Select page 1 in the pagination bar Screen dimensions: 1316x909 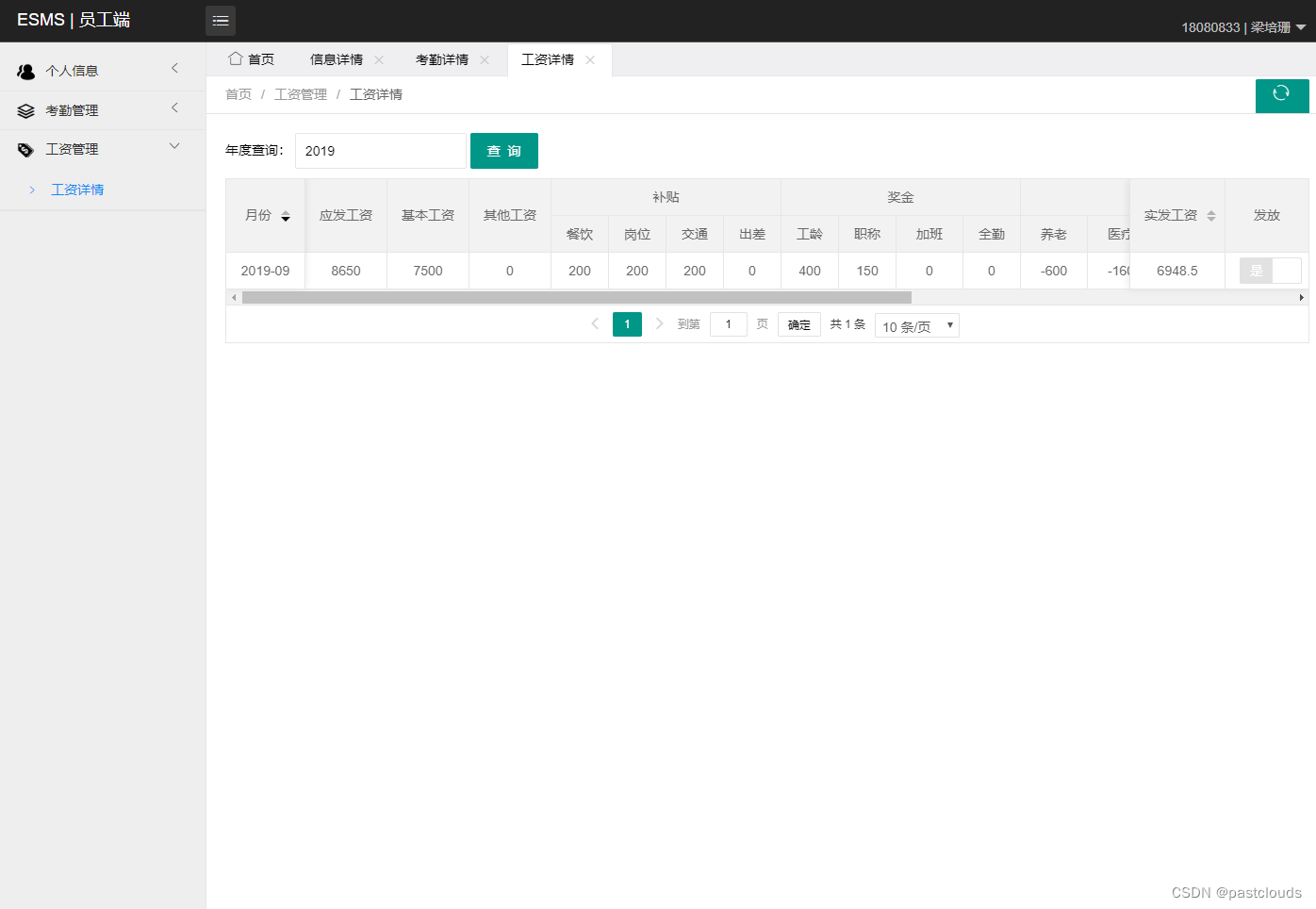[x=627, y=323]
